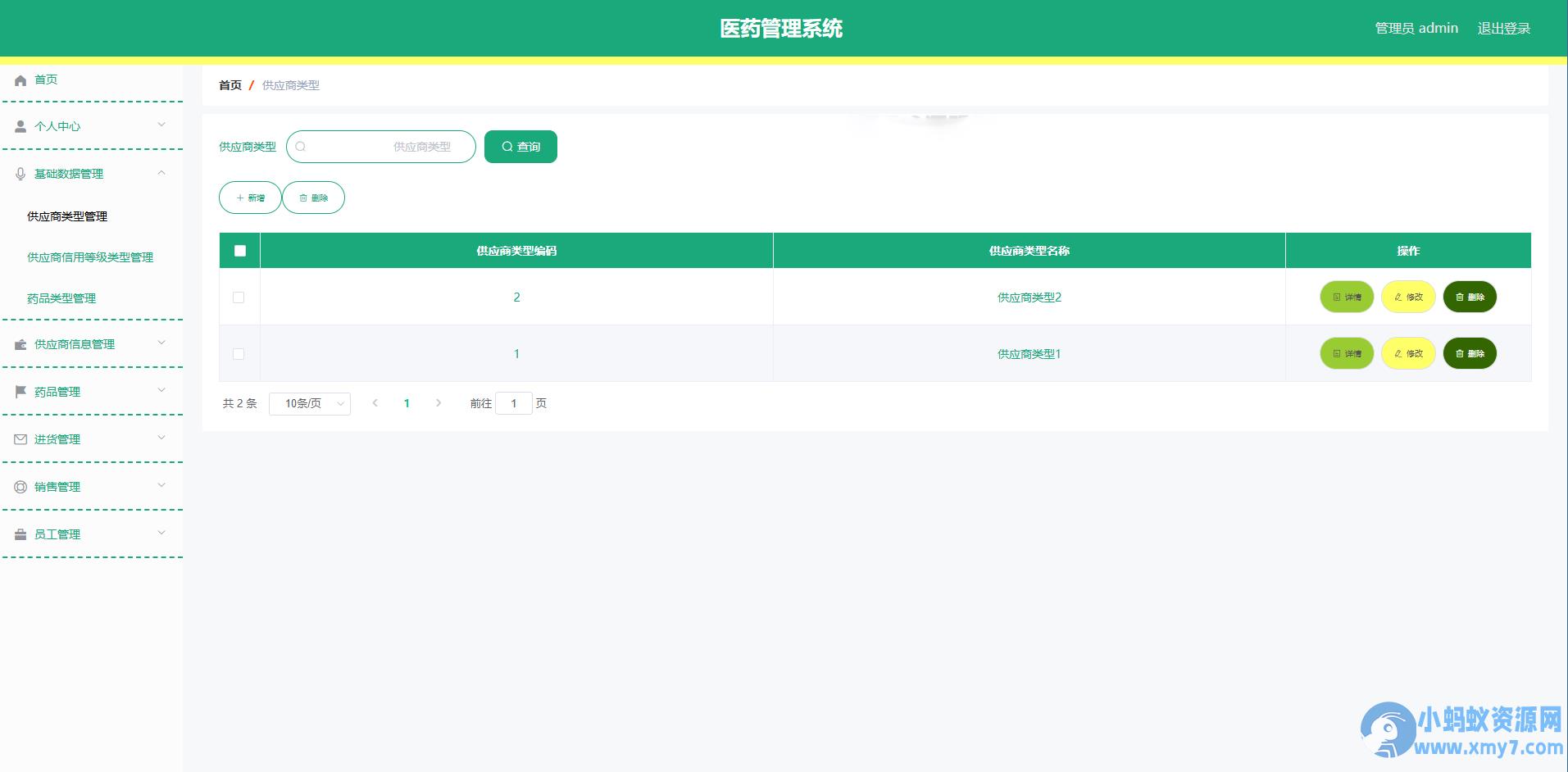Expand the 销售管理 chevron

point(161,485)
